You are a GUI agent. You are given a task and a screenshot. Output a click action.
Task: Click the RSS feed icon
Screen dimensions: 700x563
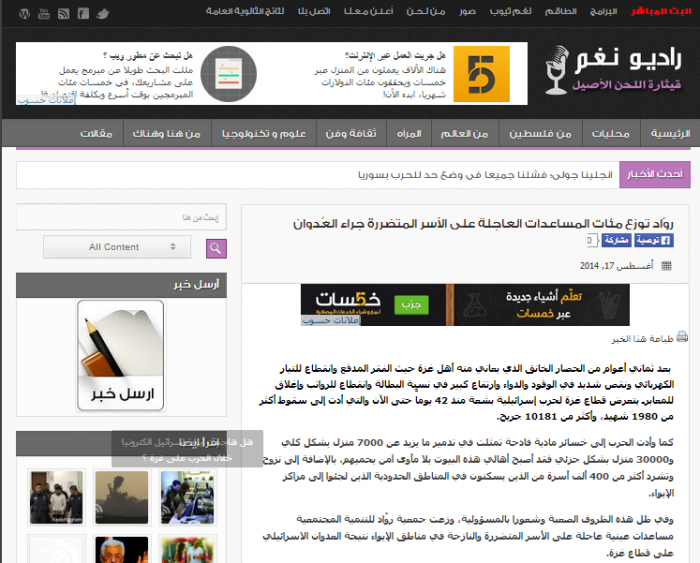[63, 13]
